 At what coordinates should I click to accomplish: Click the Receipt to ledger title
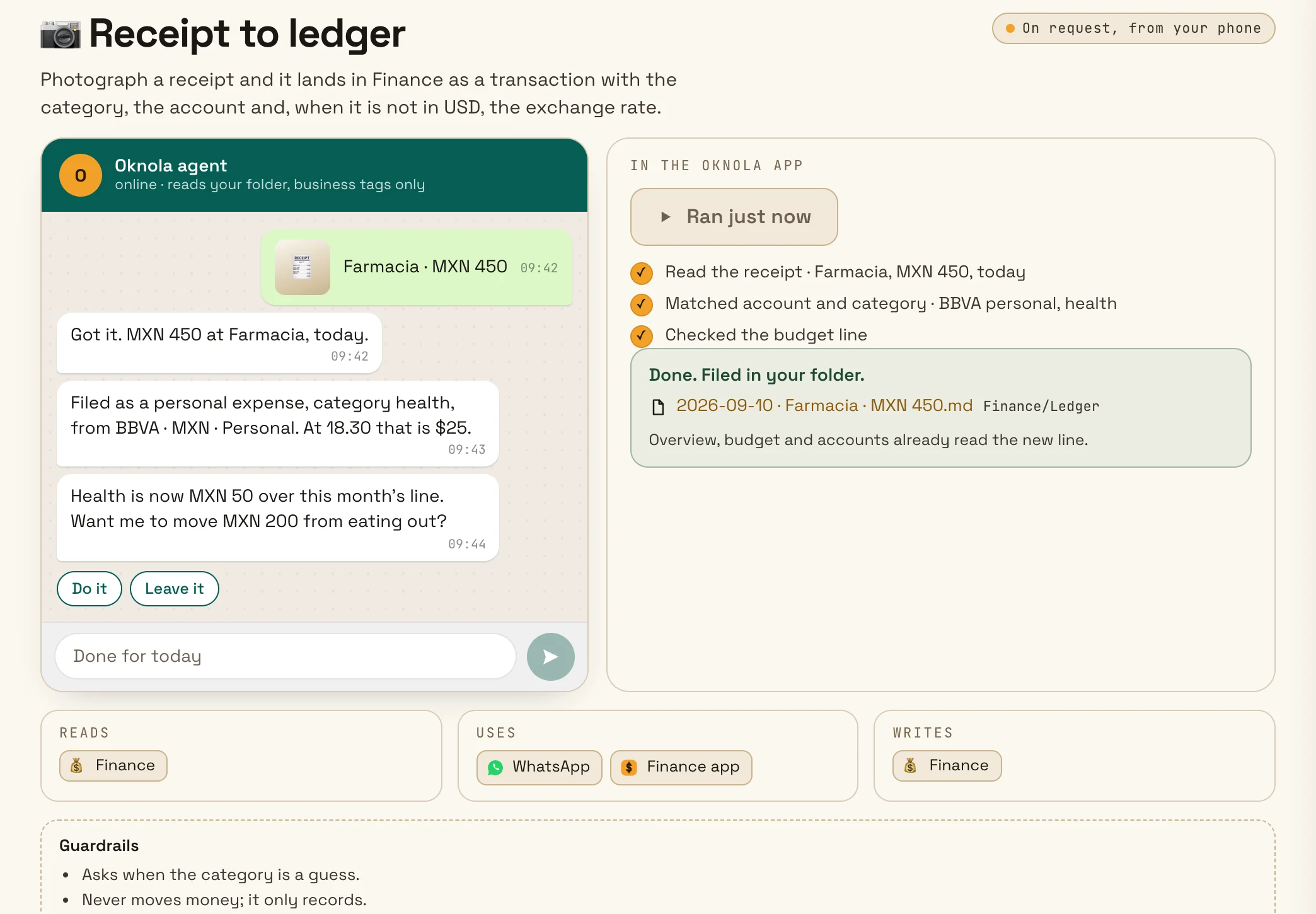tap(247, 33)
